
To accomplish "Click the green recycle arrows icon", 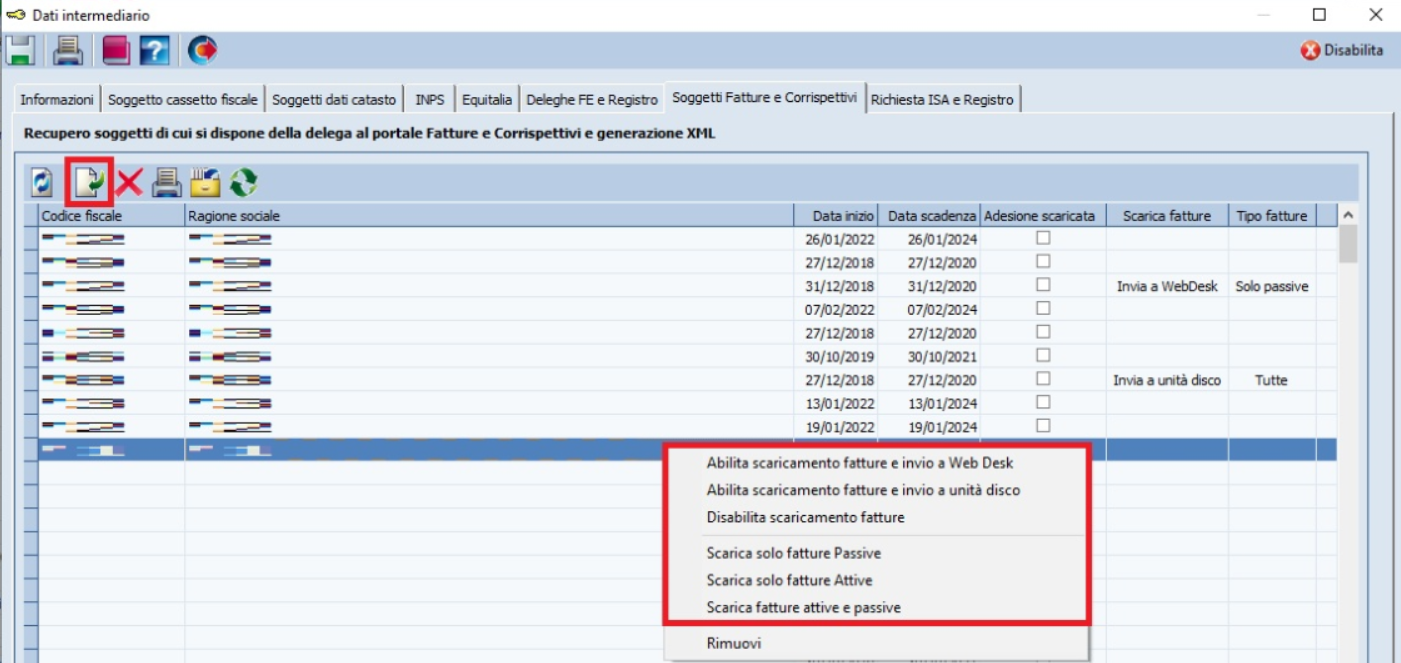I will click(244, 182).
